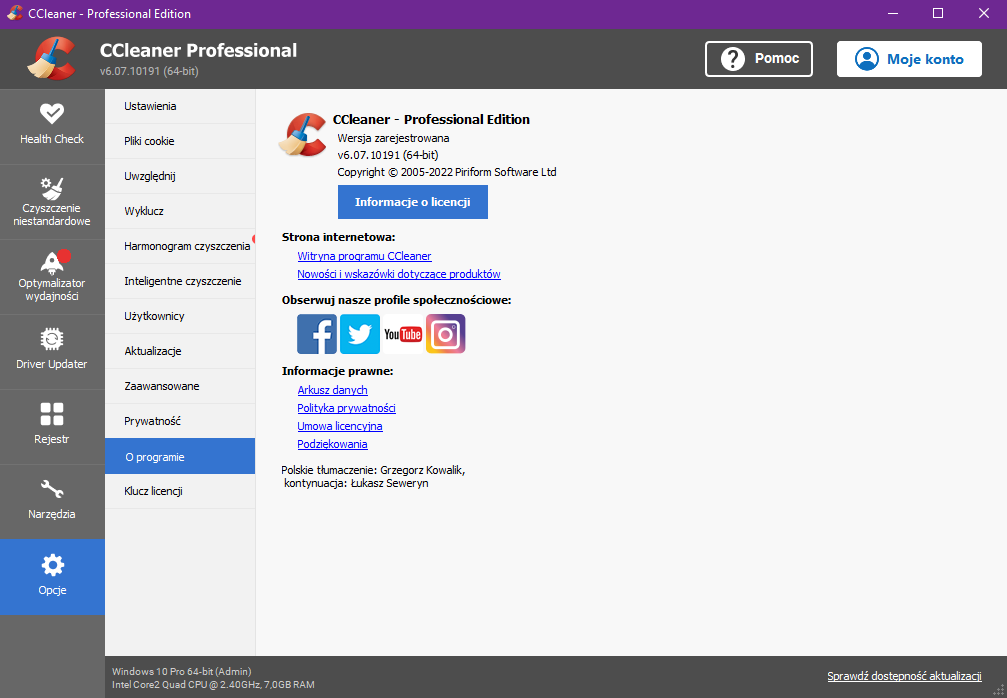
Task: Click Sprawdź dostępność aktualizacji link
Action: point(904,676)
